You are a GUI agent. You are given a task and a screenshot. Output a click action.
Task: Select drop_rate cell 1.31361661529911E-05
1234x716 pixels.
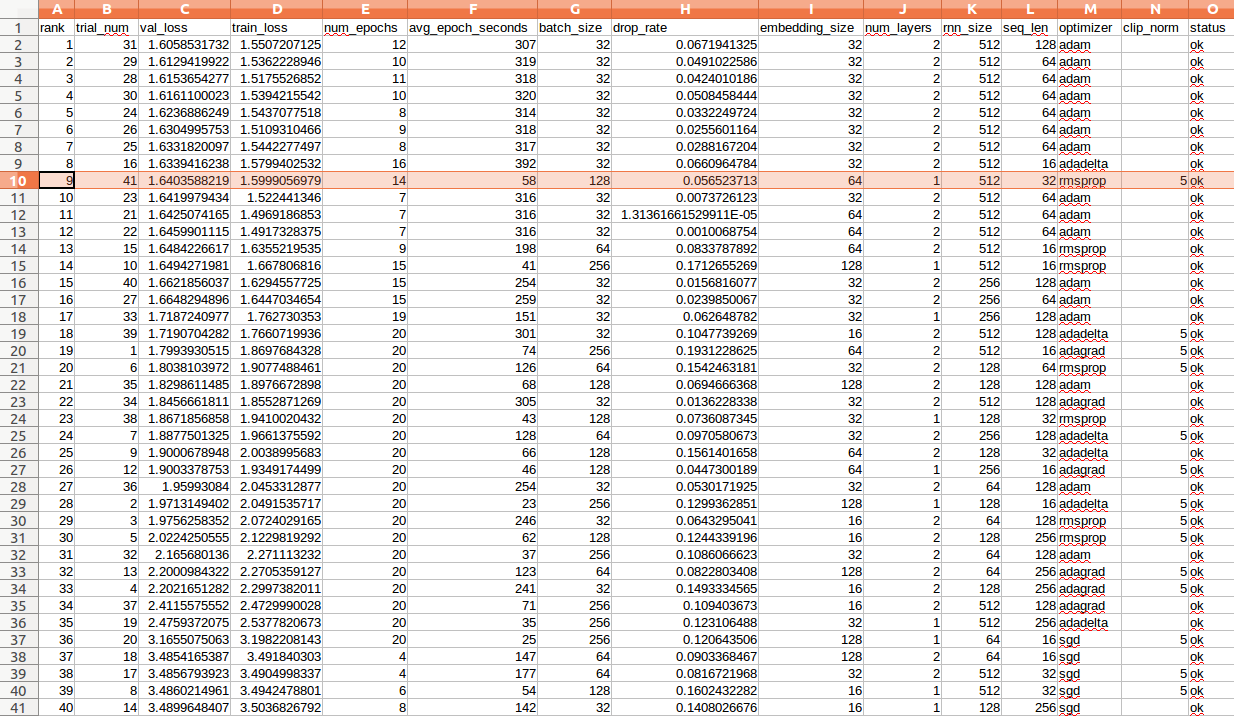tap(684, 214)
